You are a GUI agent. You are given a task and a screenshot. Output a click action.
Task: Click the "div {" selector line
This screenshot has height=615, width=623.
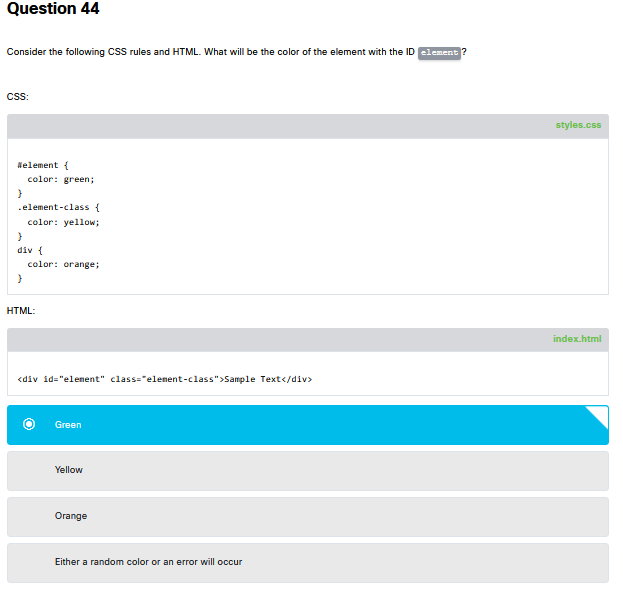click(31, 250)
